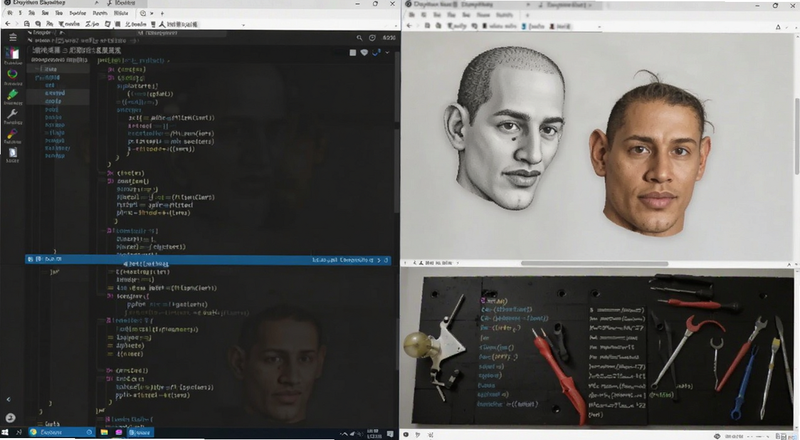
Task: Switch to the browser item on the taskbar
Action: [61, 432]
